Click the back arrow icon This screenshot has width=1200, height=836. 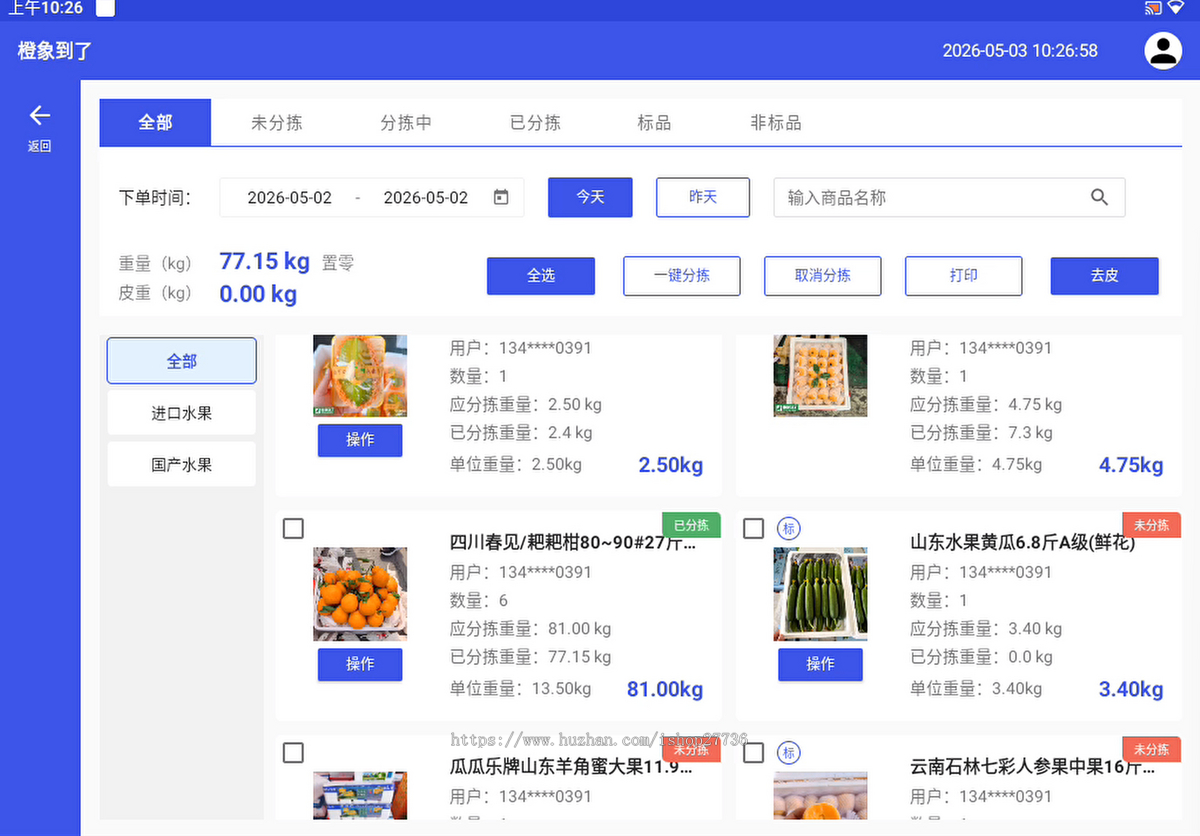click(39, 115)
